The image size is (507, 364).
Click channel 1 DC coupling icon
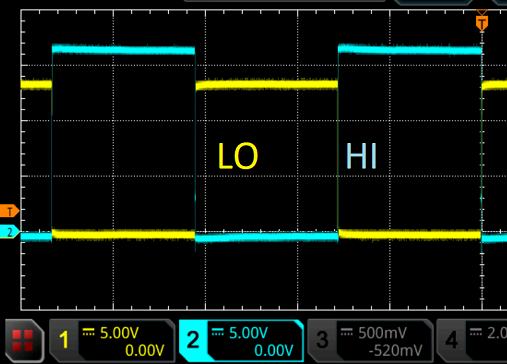click(89, 332)
